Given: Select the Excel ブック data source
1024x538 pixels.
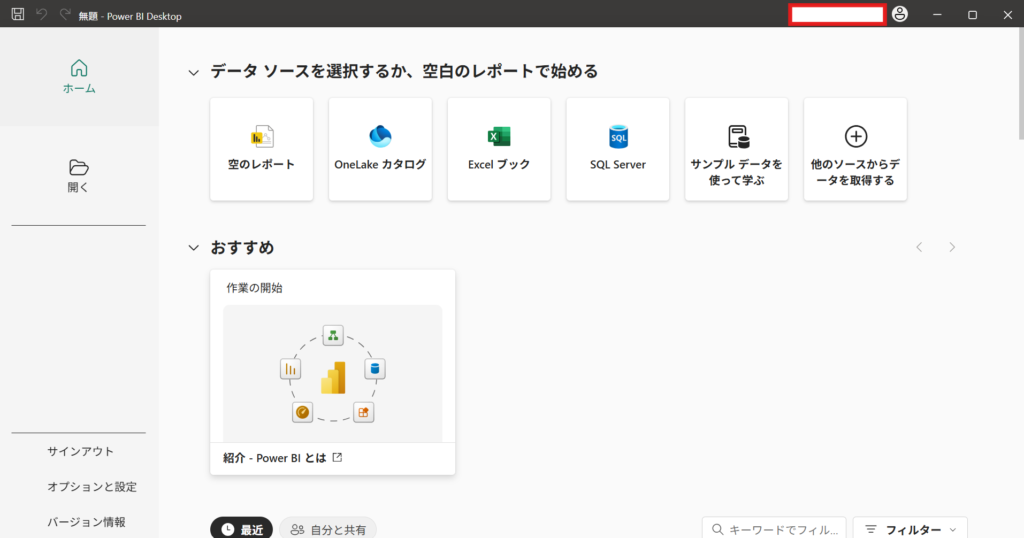Looking at the screenshot, I should pyautogui.click(x=499, y=149).
